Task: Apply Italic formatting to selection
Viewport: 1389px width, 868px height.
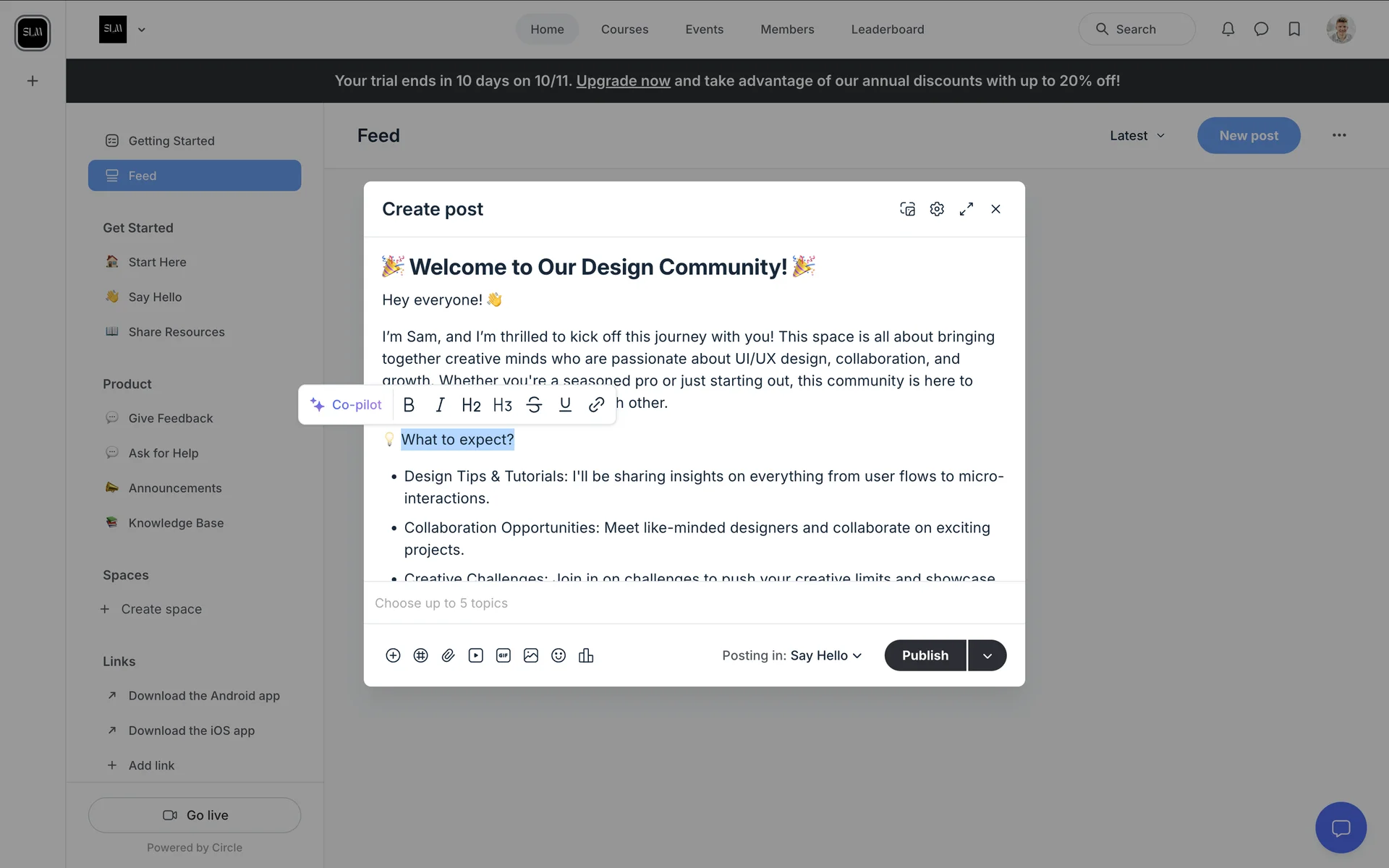Action: 440,405
